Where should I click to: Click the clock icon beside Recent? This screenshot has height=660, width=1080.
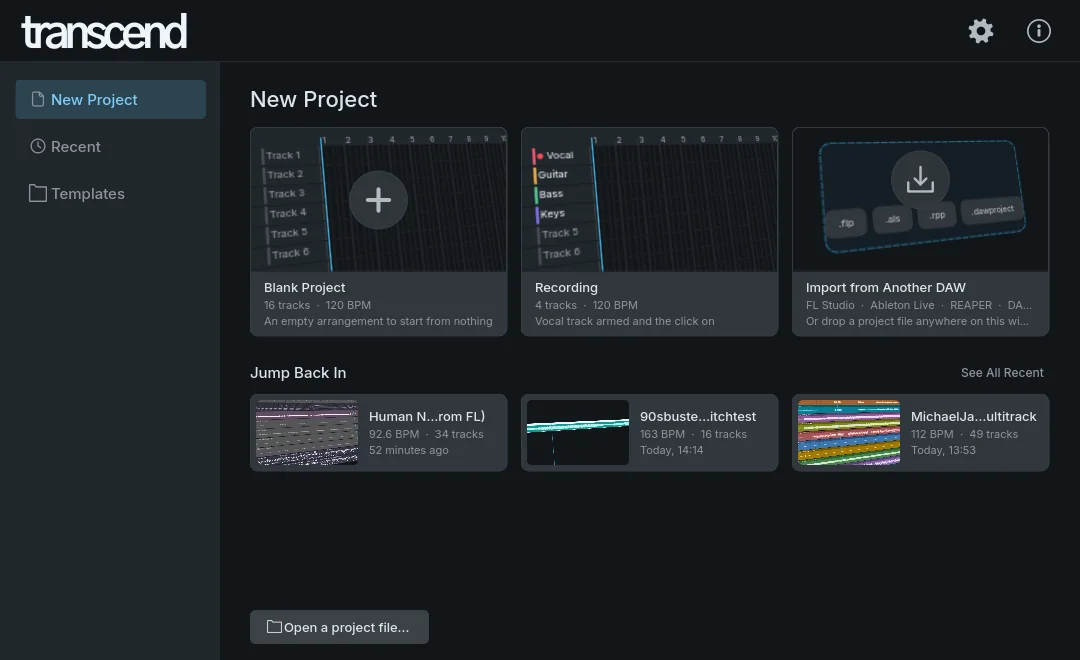(38, 146)
